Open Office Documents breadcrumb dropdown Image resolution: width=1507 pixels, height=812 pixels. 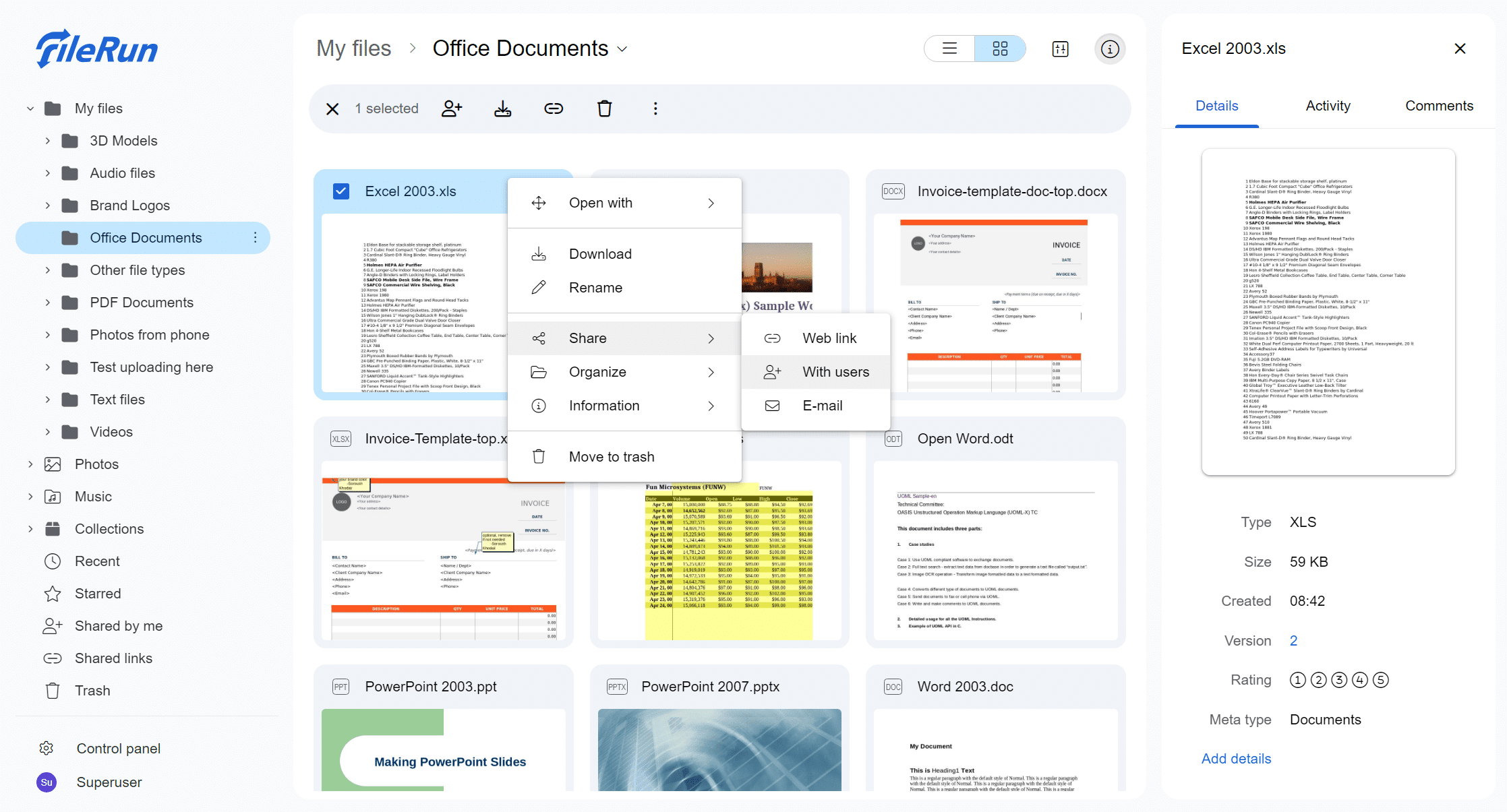[622, 49]
